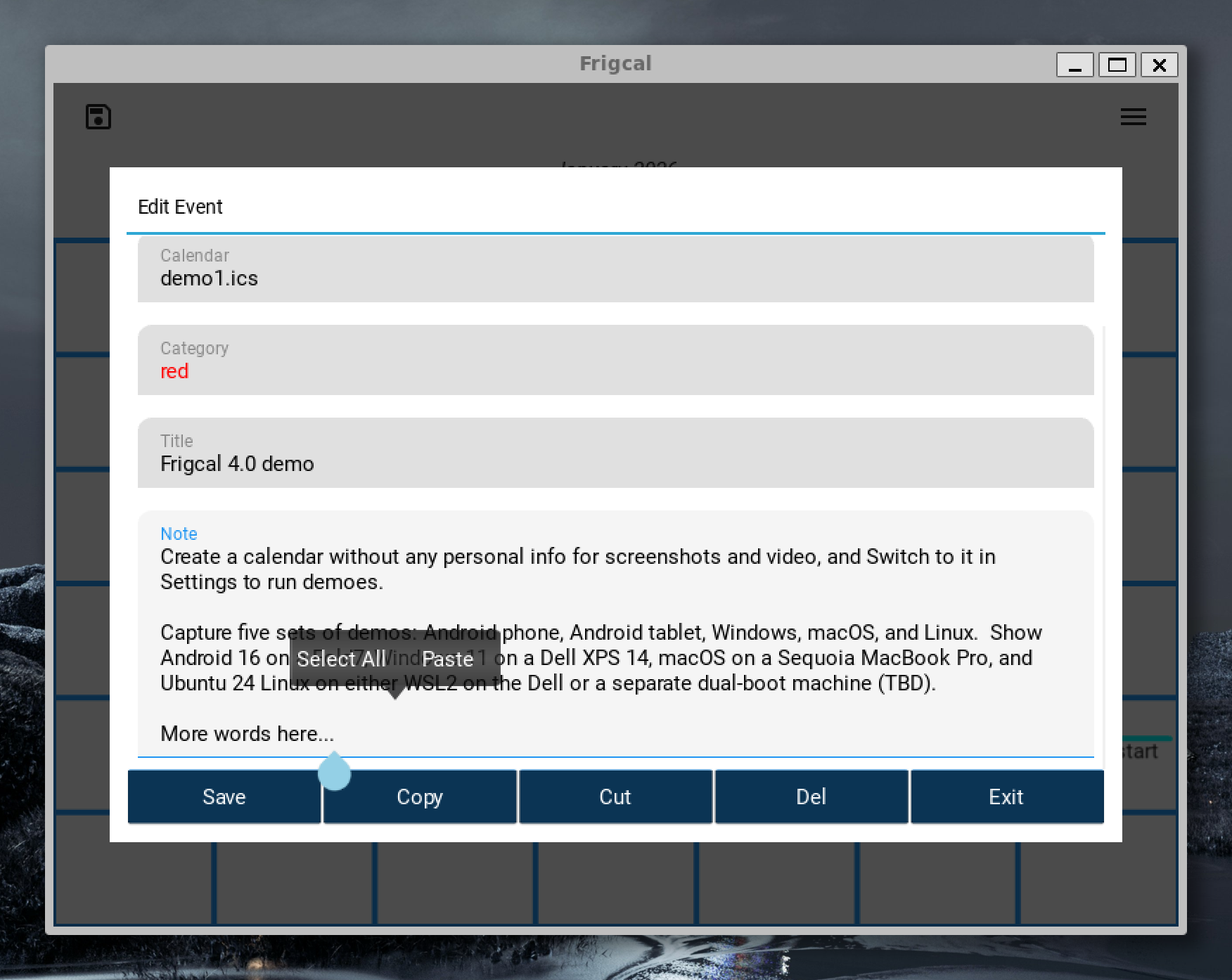Click '(TBD).' in the Note text

[x=906, y=683]
